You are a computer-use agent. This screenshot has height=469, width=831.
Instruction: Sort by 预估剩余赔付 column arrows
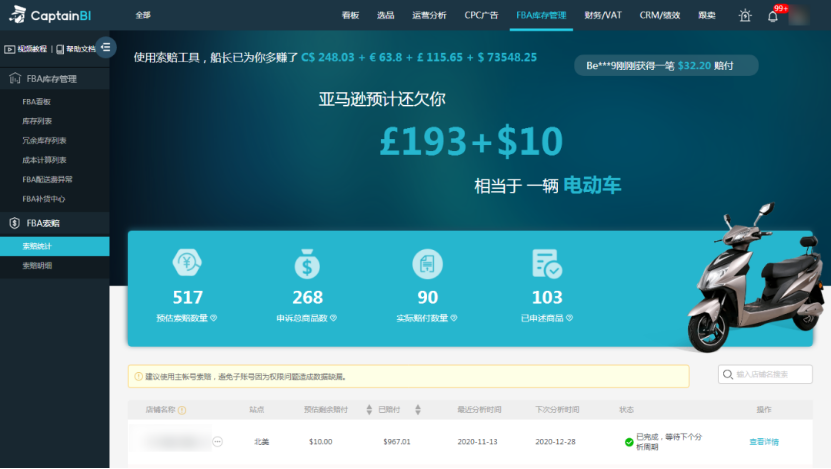click(x=369, y=410)
